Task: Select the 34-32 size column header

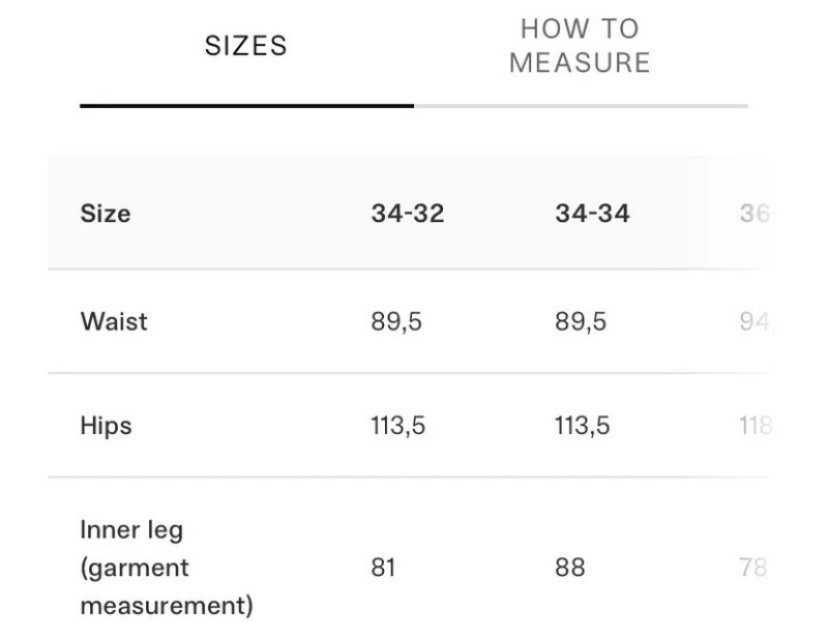Action: tap(407, 213)
